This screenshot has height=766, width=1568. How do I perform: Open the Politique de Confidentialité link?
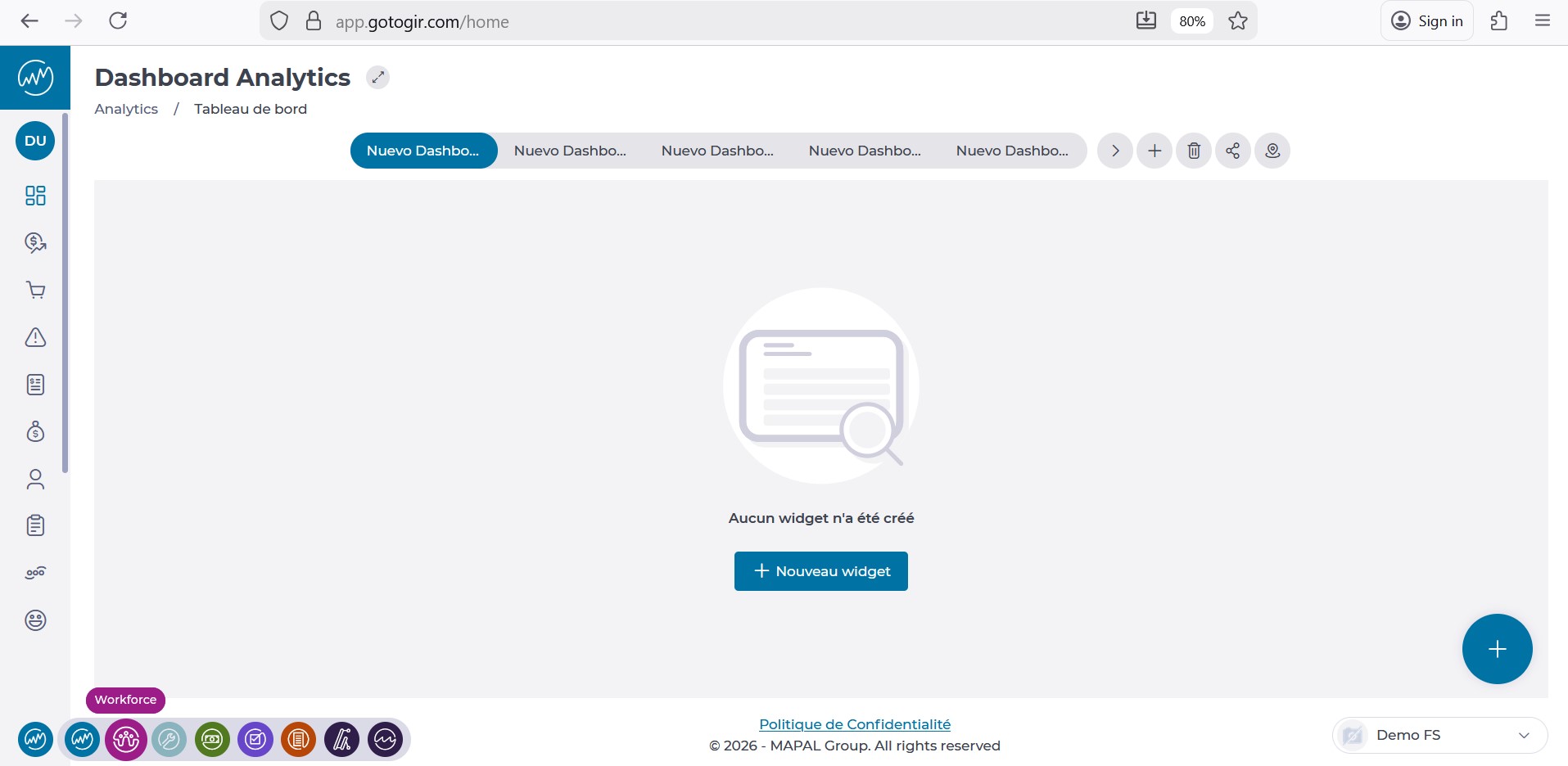(x=855, y=724)
